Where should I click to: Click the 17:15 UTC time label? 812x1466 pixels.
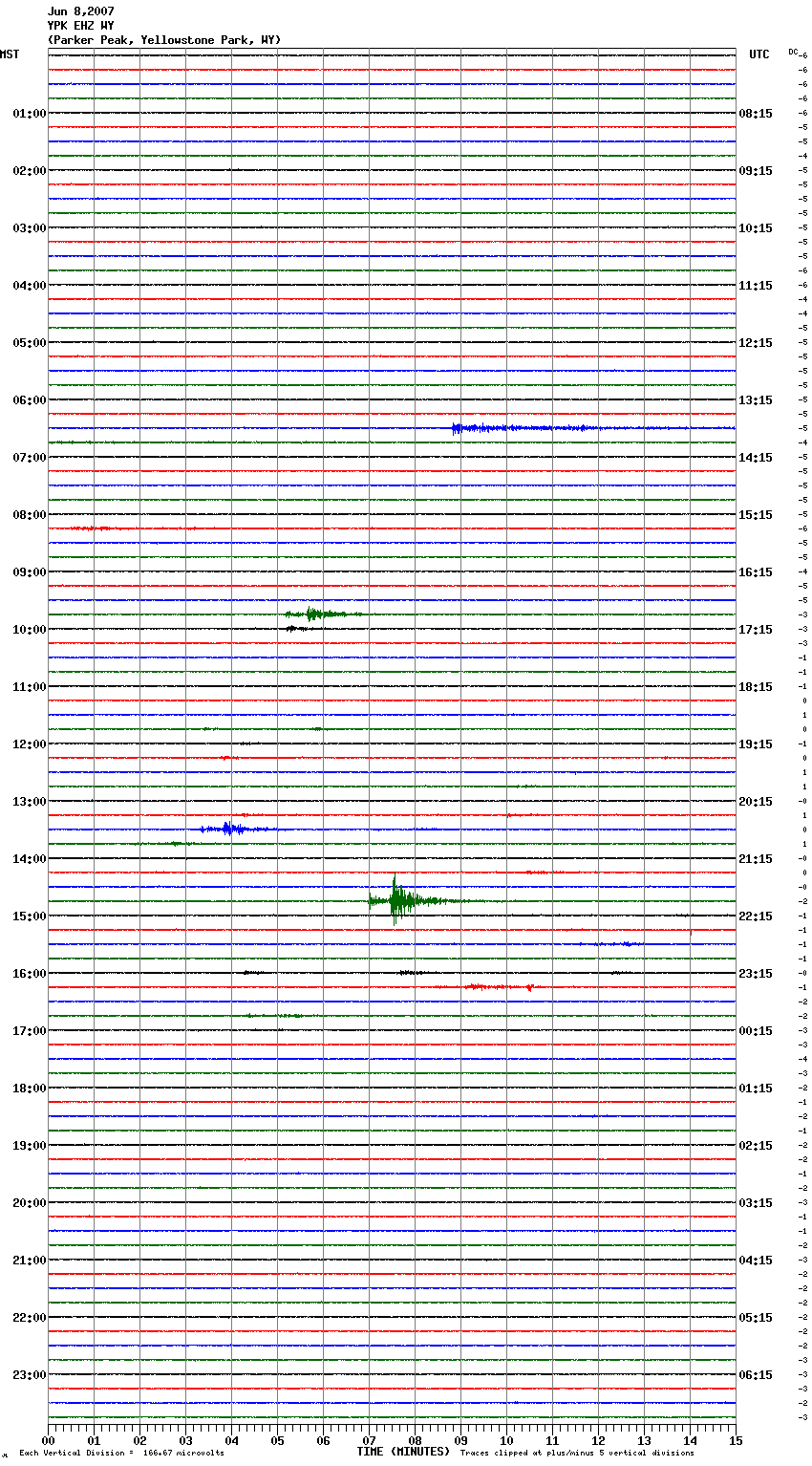[x=756, y=630]
